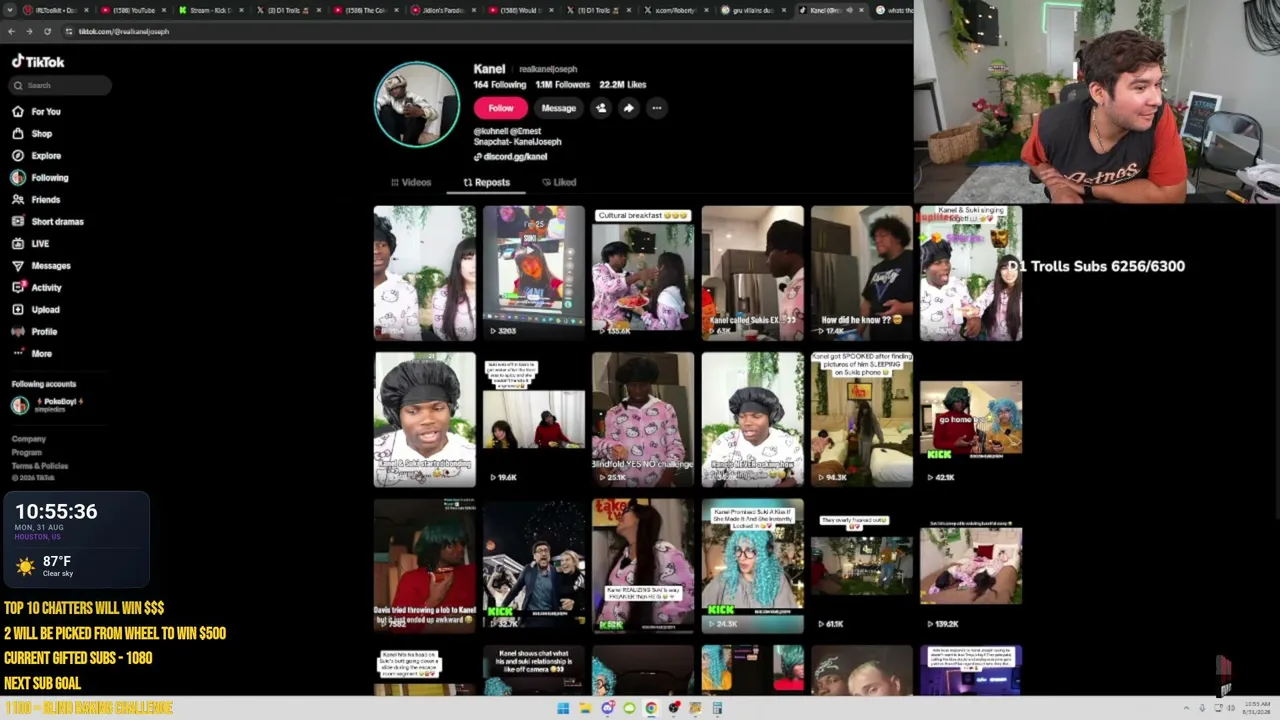1280x720 pixels.
Task: Open the 'Blindfold YES/NO challenge' video
Action: pyautogui.click(x=643, y=420)
